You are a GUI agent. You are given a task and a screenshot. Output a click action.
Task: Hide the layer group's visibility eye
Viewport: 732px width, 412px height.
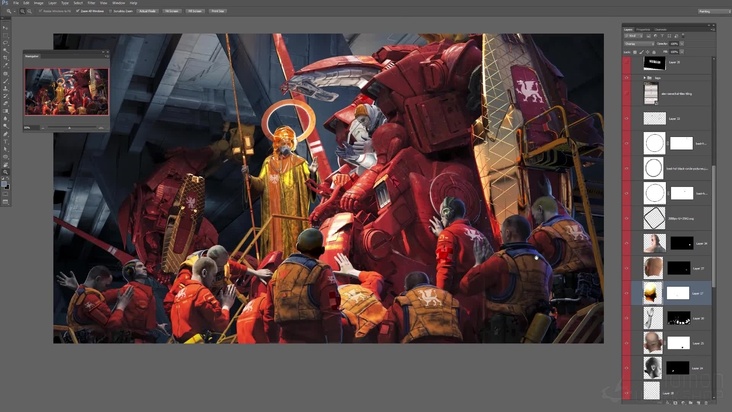[x=626, y=77]
